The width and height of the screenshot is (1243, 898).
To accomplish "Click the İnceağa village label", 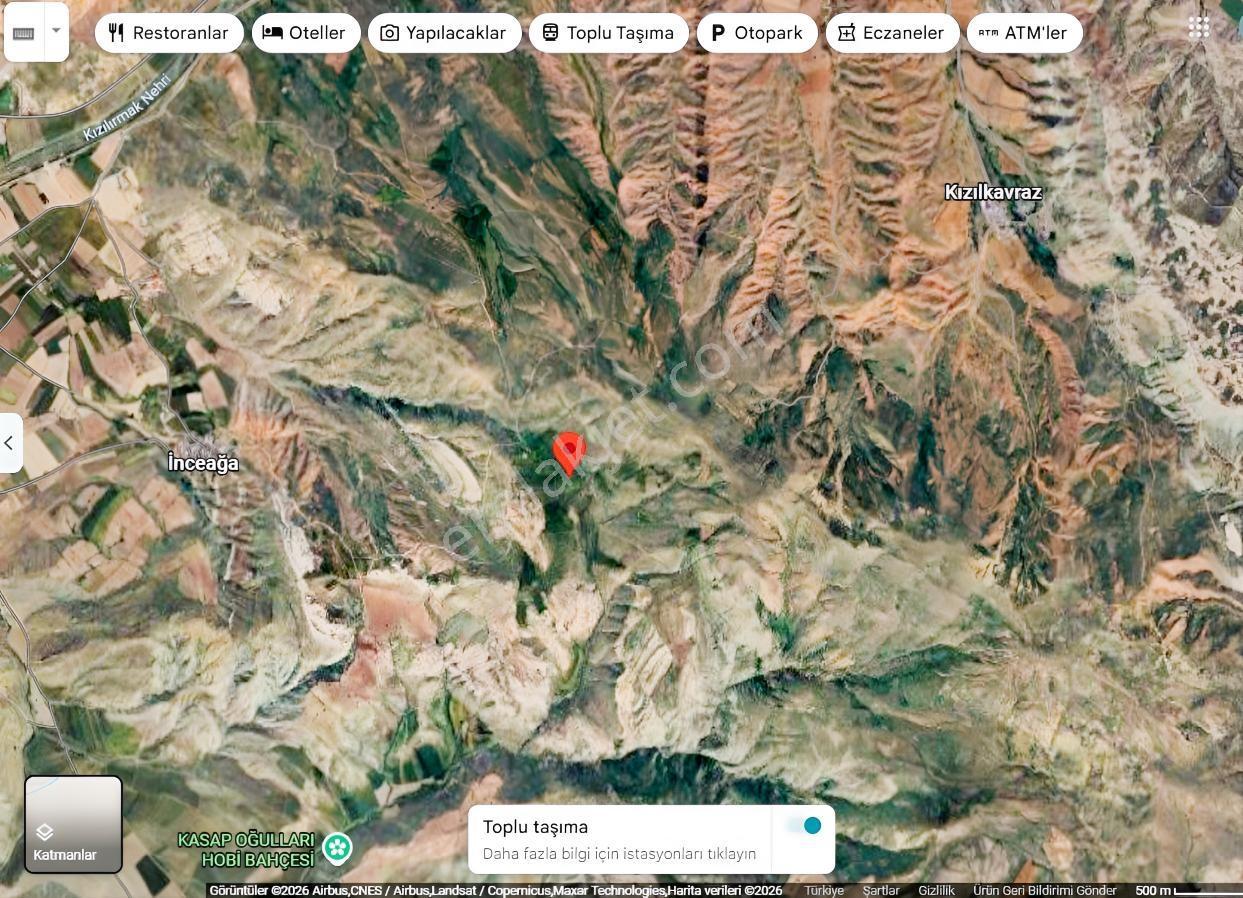I will click(x=203, y=463).
